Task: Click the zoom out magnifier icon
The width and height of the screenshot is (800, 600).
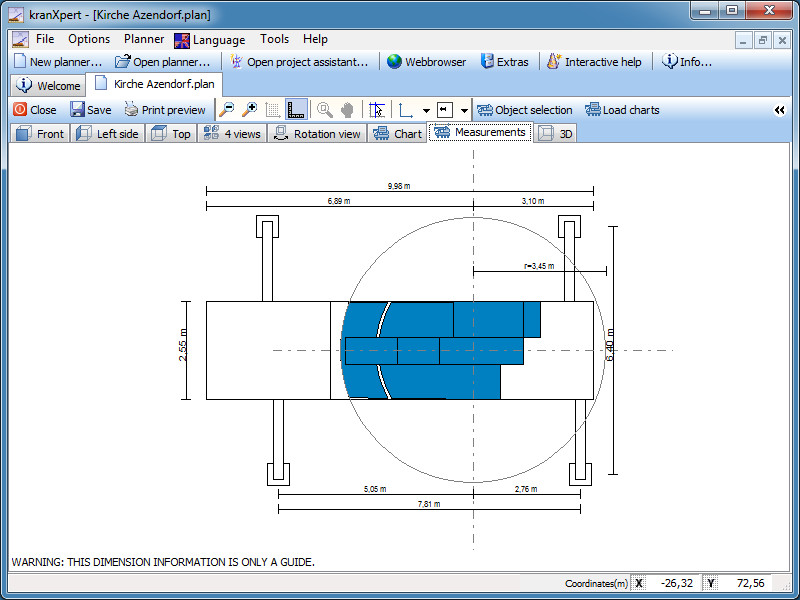Action: (228, 110)
